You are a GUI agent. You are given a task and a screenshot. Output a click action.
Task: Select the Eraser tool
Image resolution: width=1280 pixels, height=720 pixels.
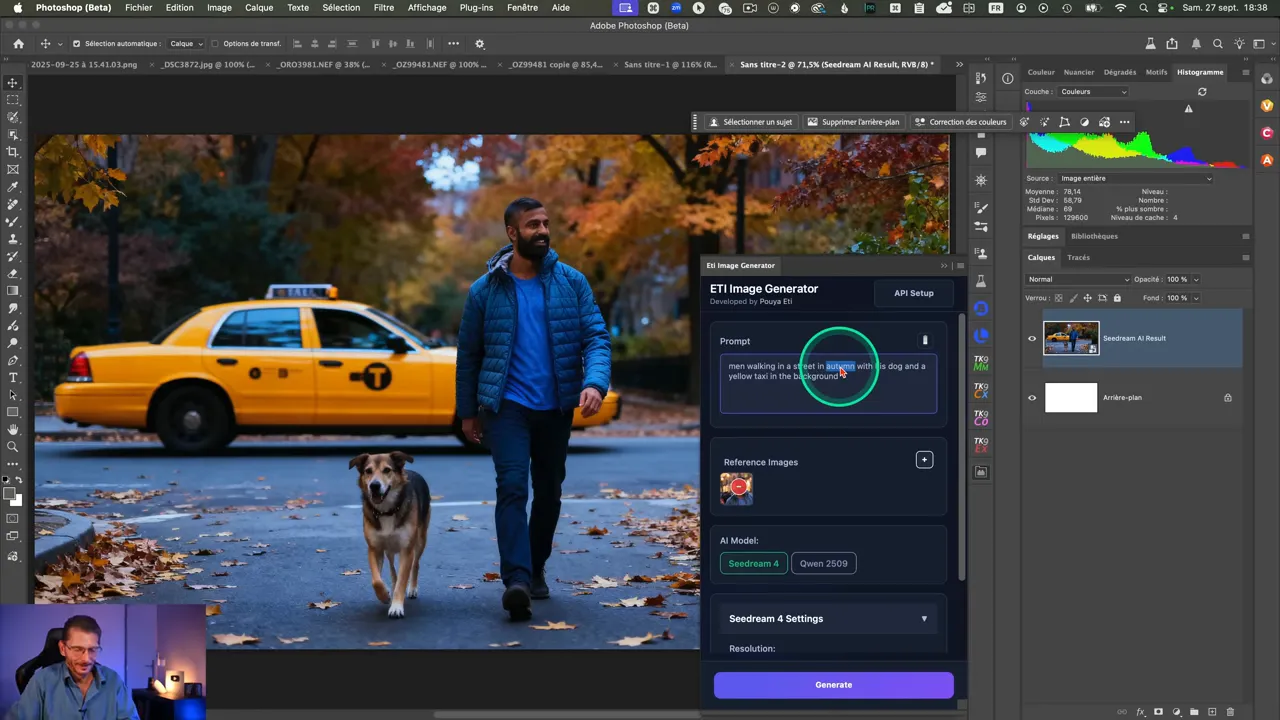13,273
